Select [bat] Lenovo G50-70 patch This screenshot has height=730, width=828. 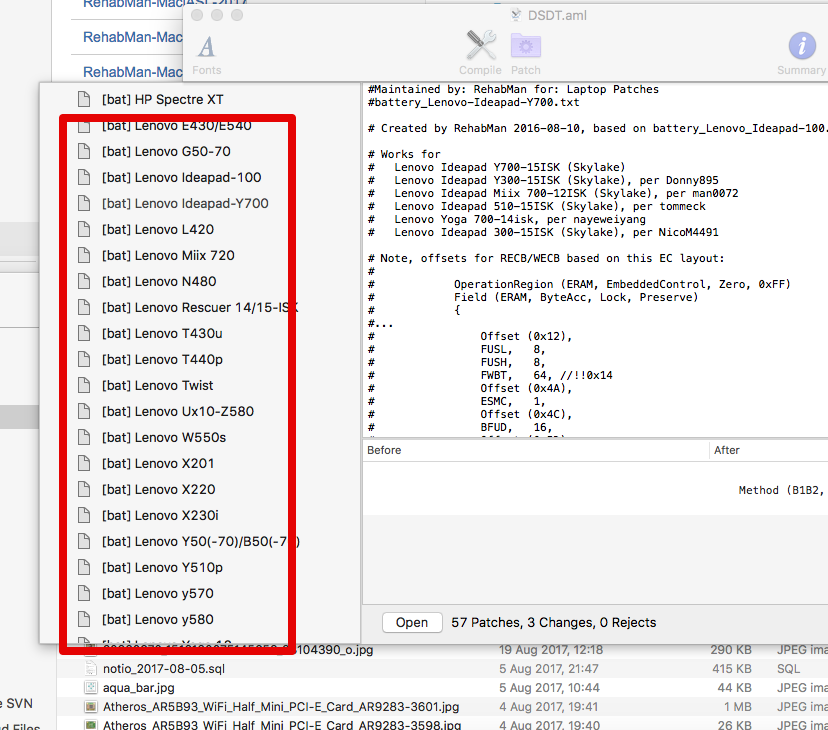[166, 152]
